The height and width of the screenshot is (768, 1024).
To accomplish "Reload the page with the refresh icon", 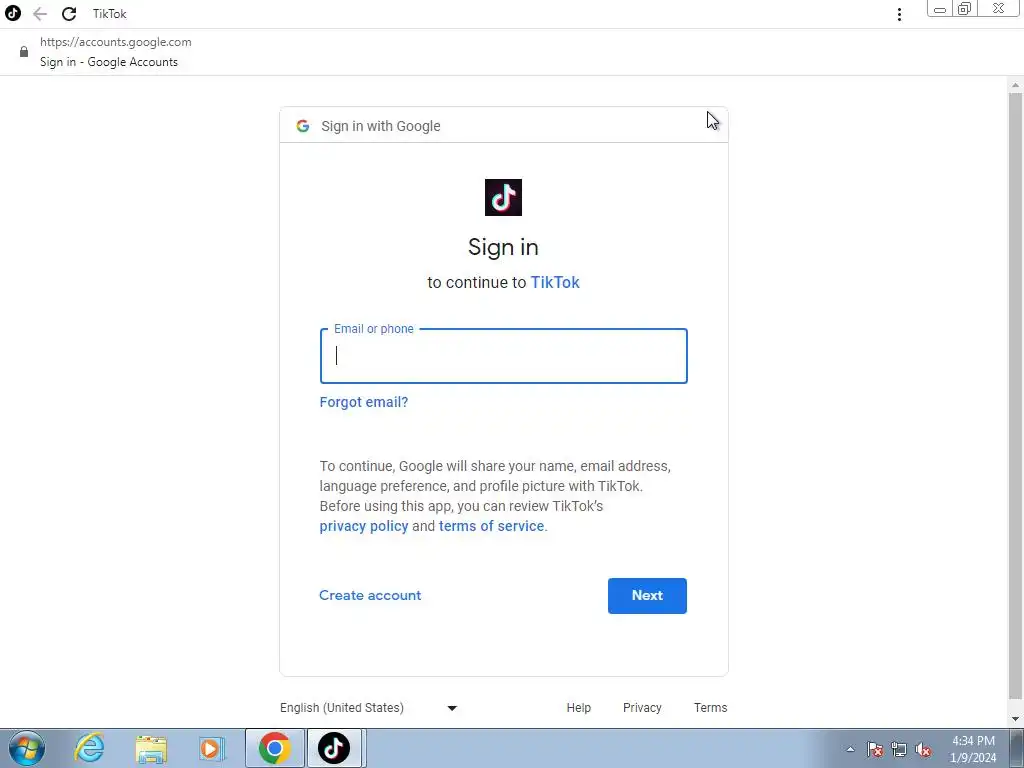I will coord(69,14).
